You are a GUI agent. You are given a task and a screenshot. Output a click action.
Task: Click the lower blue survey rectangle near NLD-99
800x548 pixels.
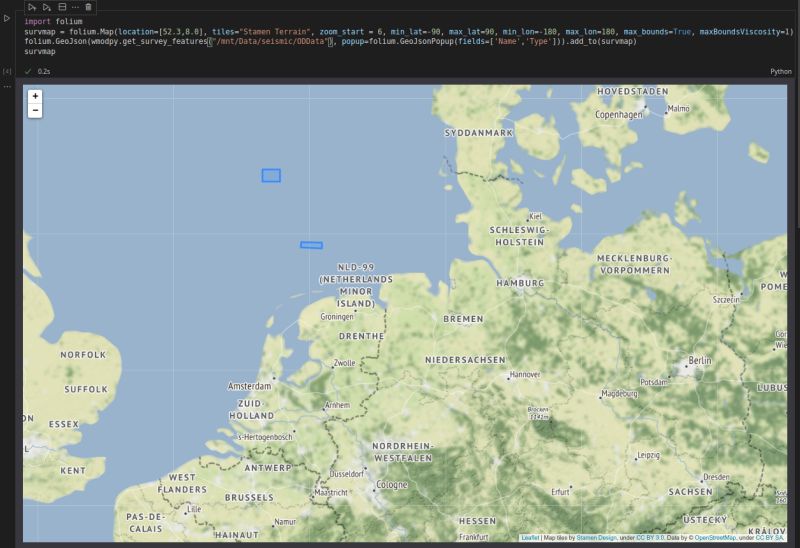coord(311,245)
